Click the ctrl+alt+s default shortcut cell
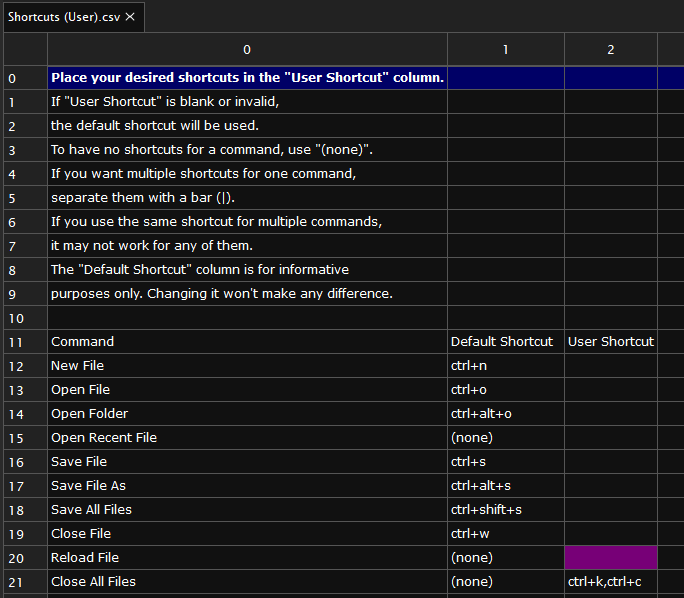This screenshot has height=598, width=684. click(x=506, y=485)
